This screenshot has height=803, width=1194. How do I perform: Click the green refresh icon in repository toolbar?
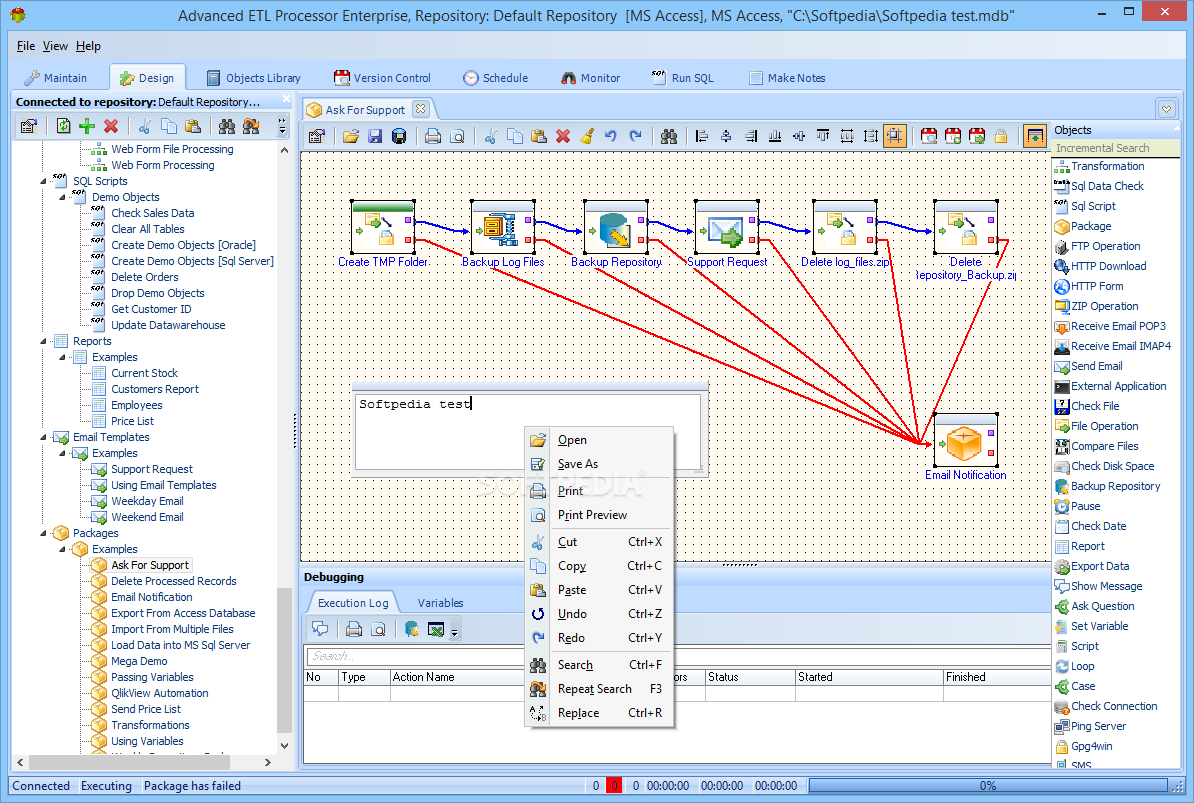(x=63, y=126)
